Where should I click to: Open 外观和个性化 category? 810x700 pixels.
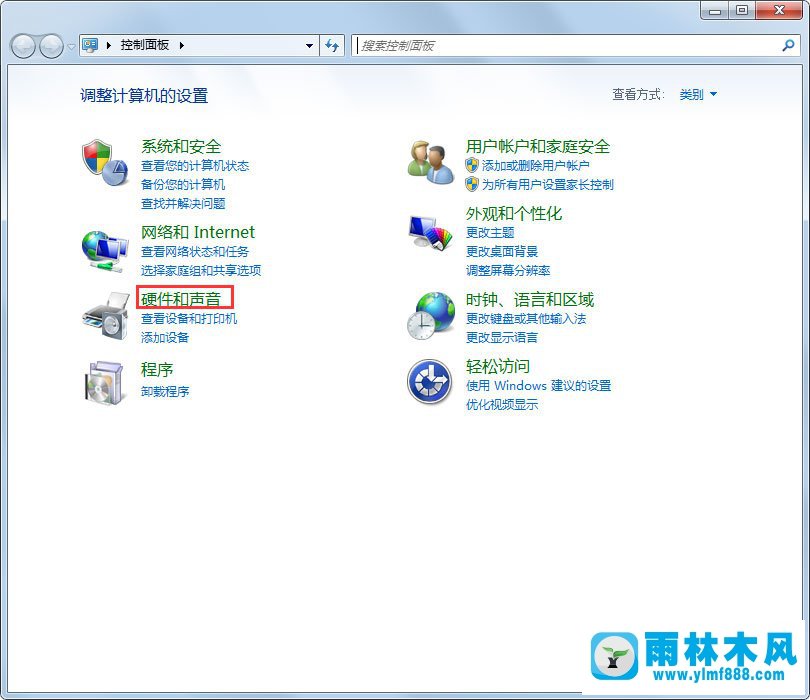click(513, 213)
